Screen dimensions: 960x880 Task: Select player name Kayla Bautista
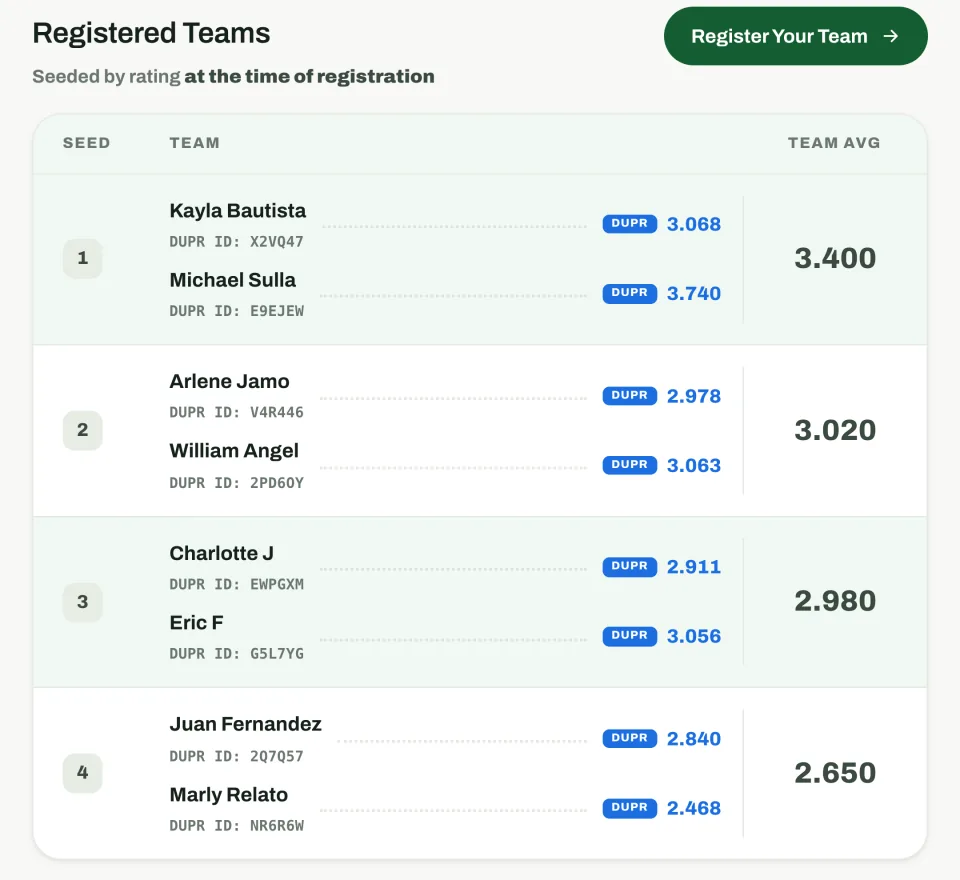[238, 211]
